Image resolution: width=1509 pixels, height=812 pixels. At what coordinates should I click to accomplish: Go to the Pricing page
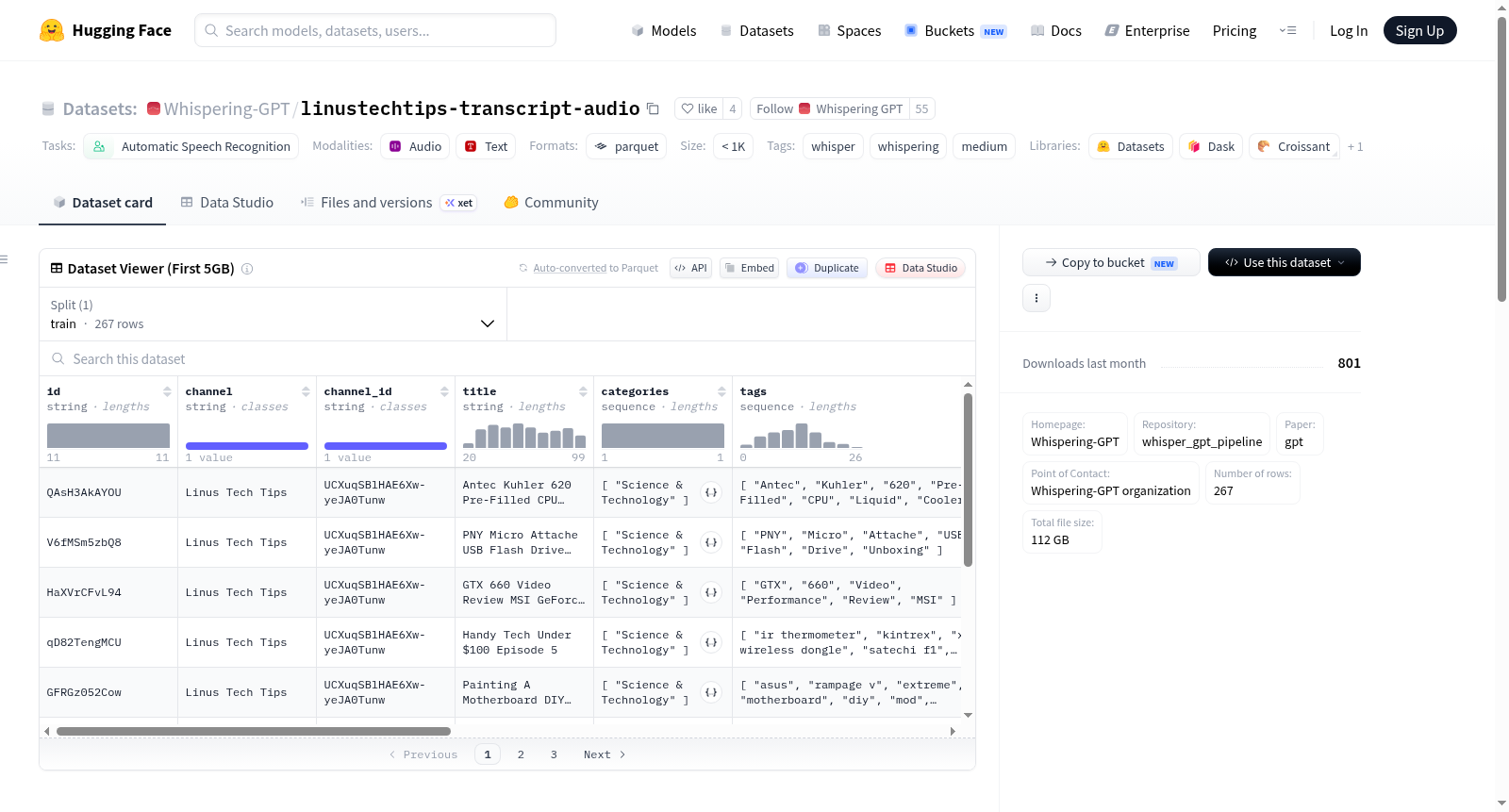point(1235,30)
